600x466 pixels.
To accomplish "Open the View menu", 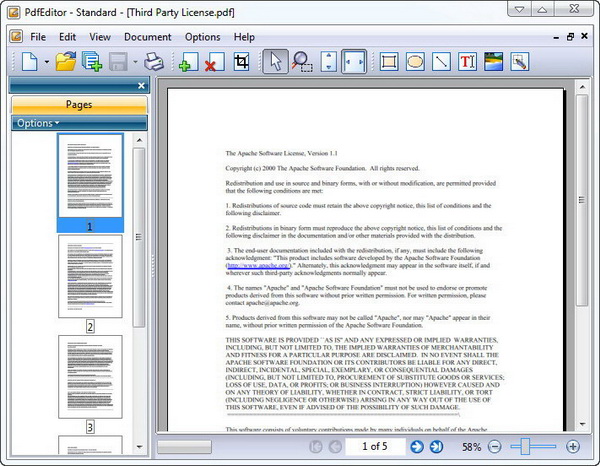I will [99, 37].
